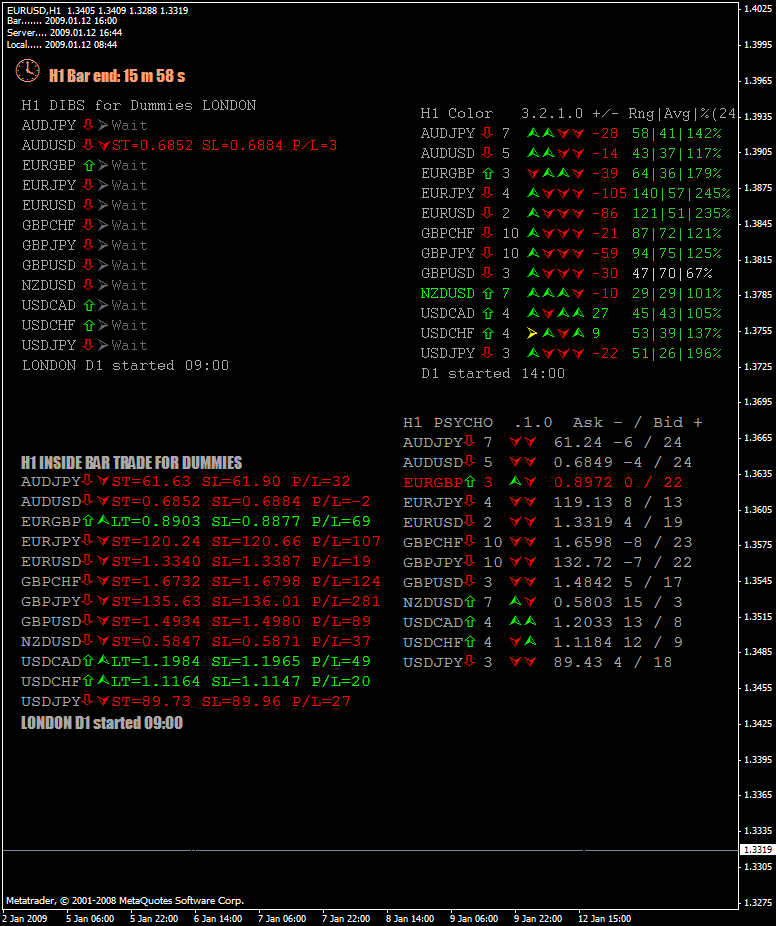
Task: Select the EURUSD,H1 chart title text
Action: [40, 10]
